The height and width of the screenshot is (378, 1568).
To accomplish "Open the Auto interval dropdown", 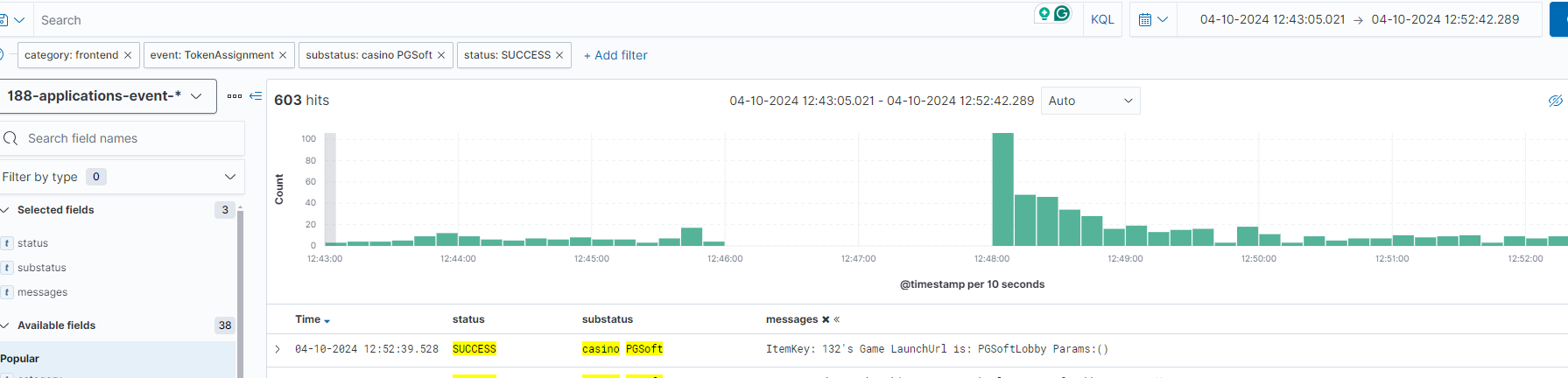I will tap(1090, 101).
